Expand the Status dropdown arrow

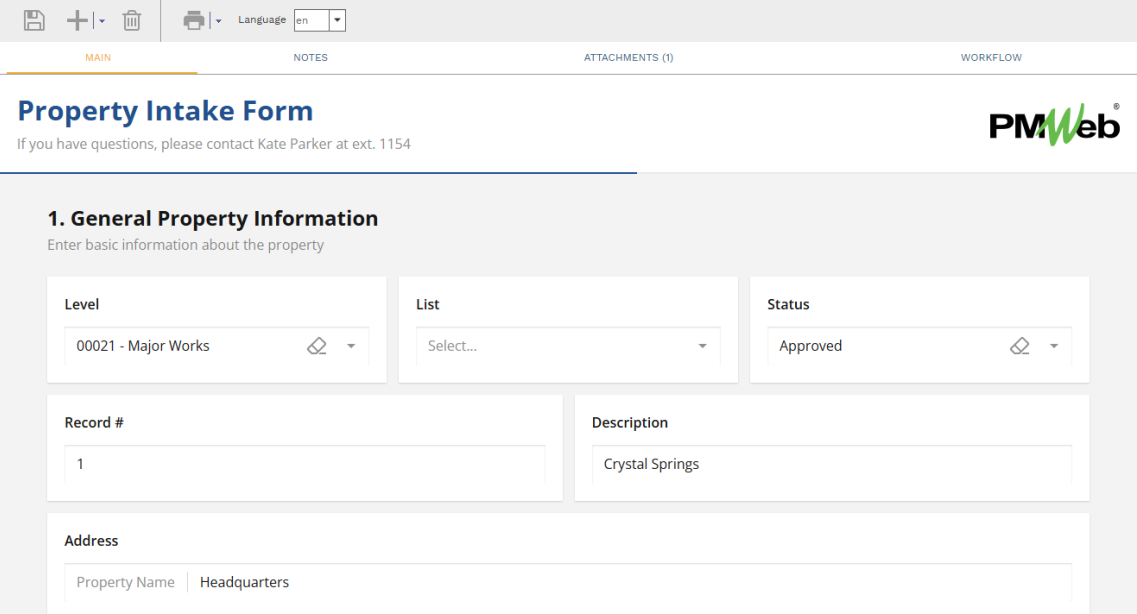[x=1054, y=346]
